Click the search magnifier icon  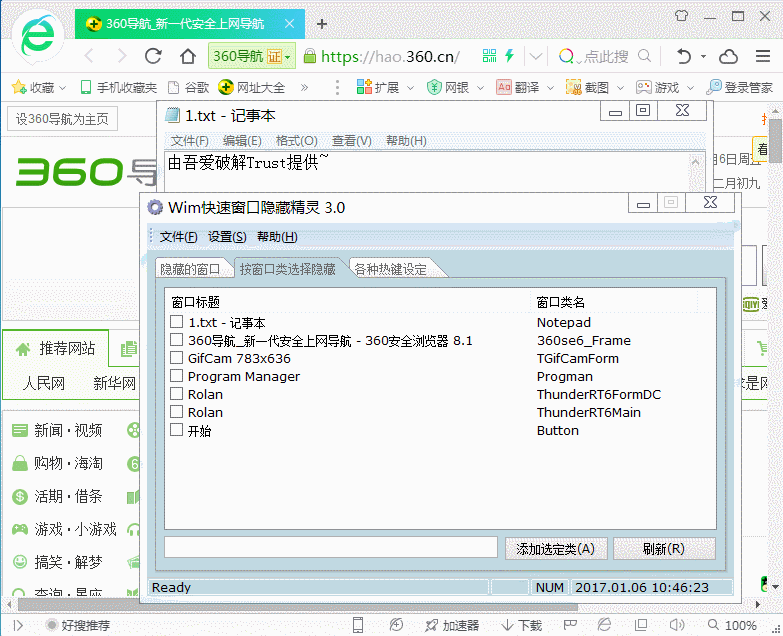[x=645, y=56]
